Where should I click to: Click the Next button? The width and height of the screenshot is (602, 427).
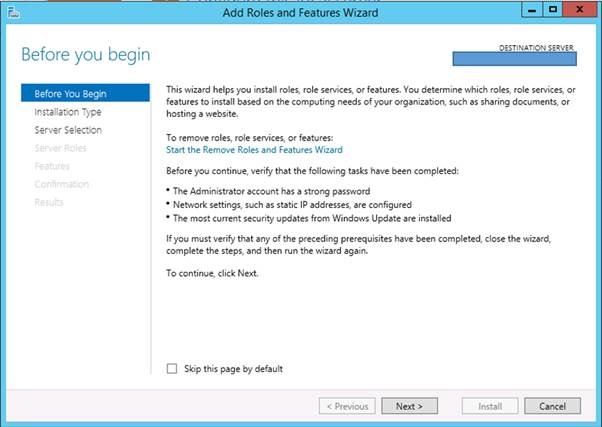[409, 406]
